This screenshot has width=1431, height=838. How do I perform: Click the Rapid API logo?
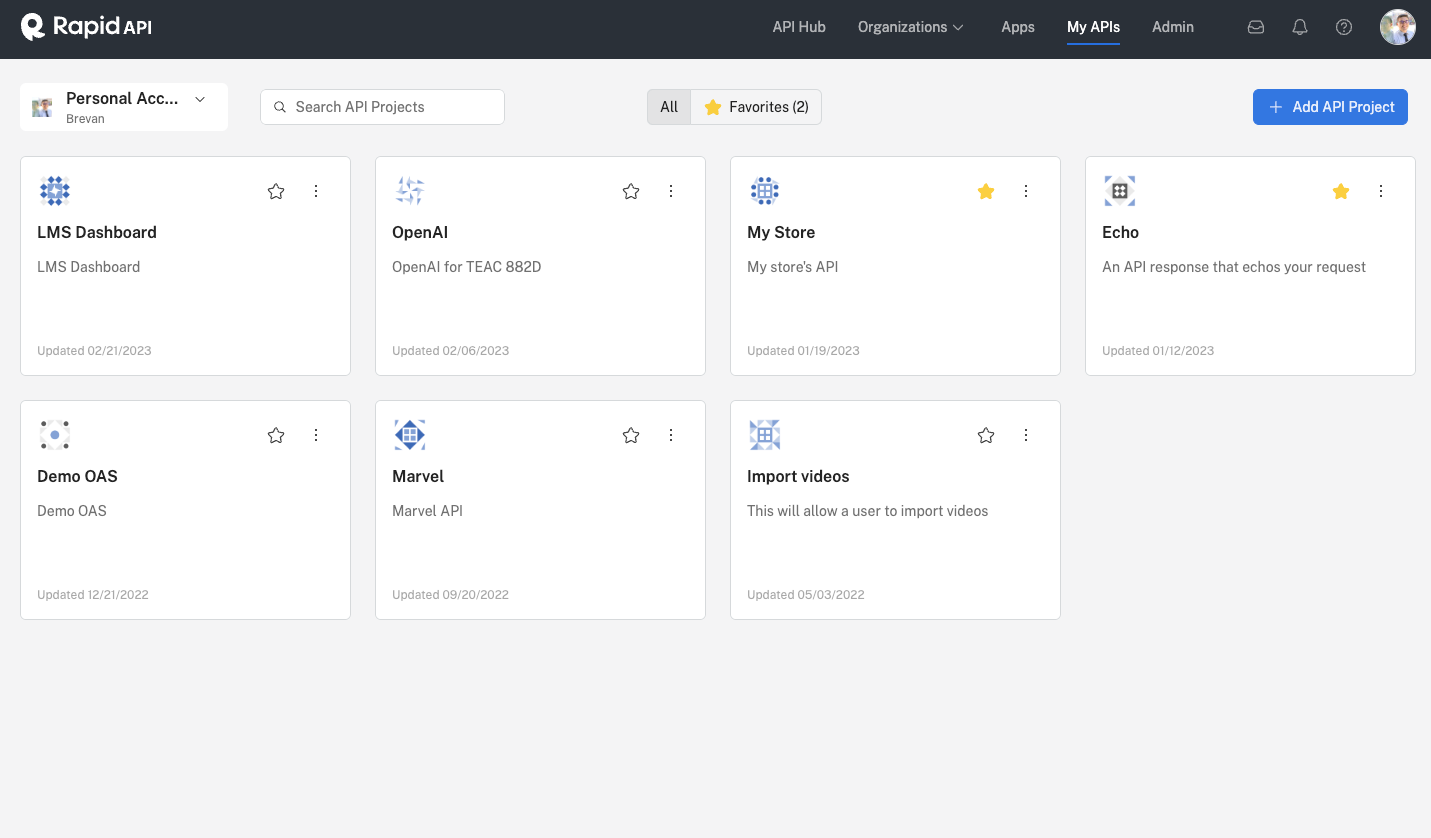(86, 27)
